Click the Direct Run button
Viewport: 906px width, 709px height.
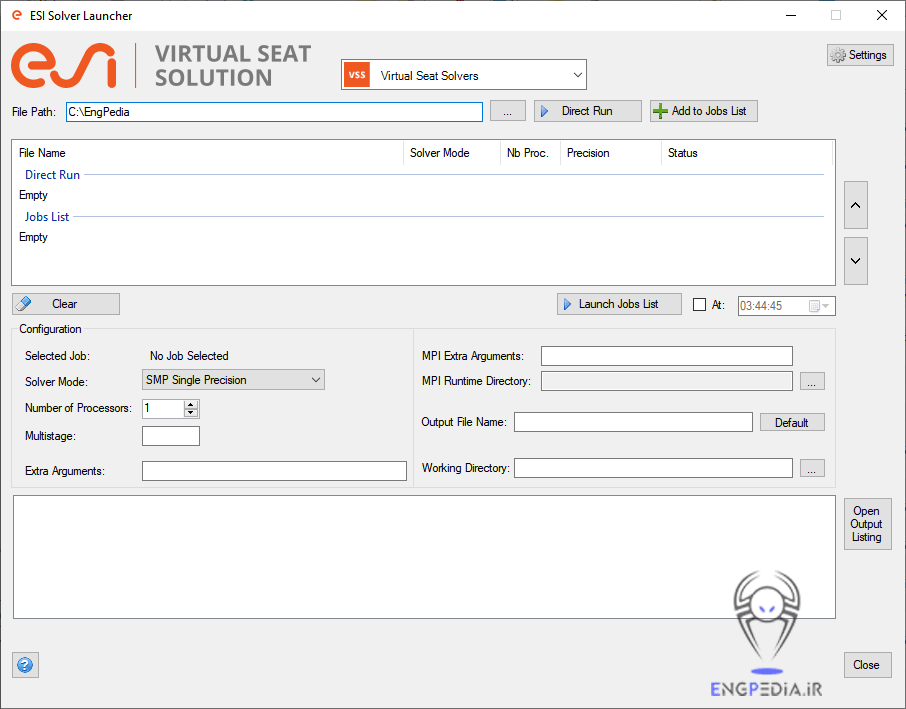588,111
